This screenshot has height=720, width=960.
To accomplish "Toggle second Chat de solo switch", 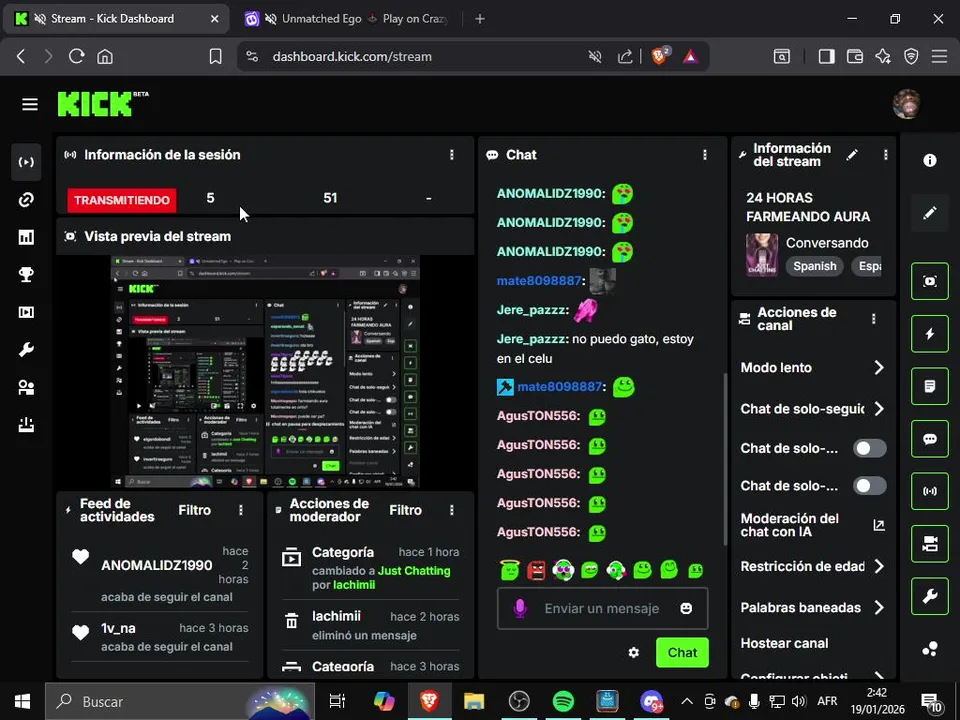I will [x=869, y=486].
